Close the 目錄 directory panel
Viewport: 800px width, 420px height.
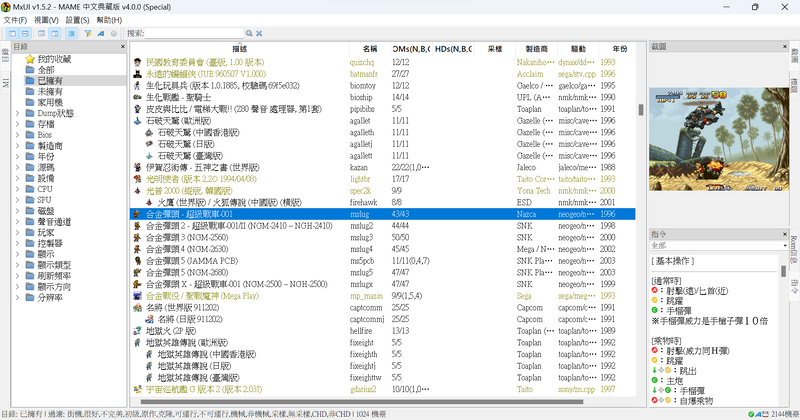(122, 46)
